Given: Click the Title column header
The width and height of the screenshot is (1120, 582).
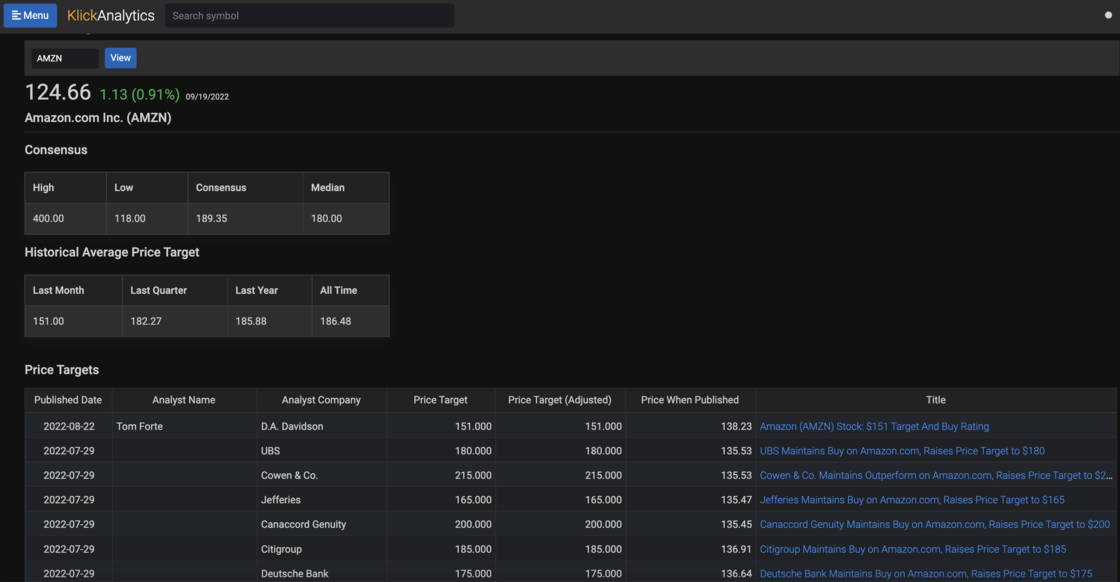Looking at the screenshot, I should pos(936,400).
